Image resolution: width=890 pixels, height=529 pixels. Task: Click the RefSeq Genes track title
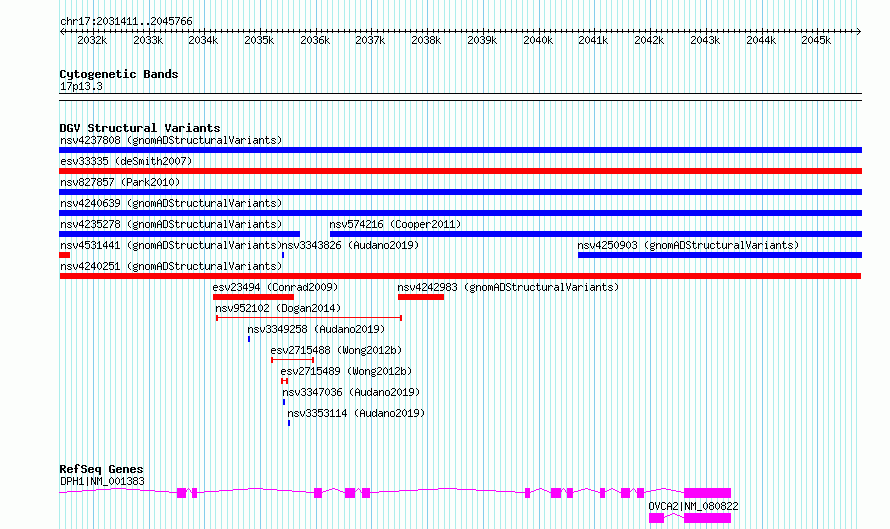[x=101, y=469]
